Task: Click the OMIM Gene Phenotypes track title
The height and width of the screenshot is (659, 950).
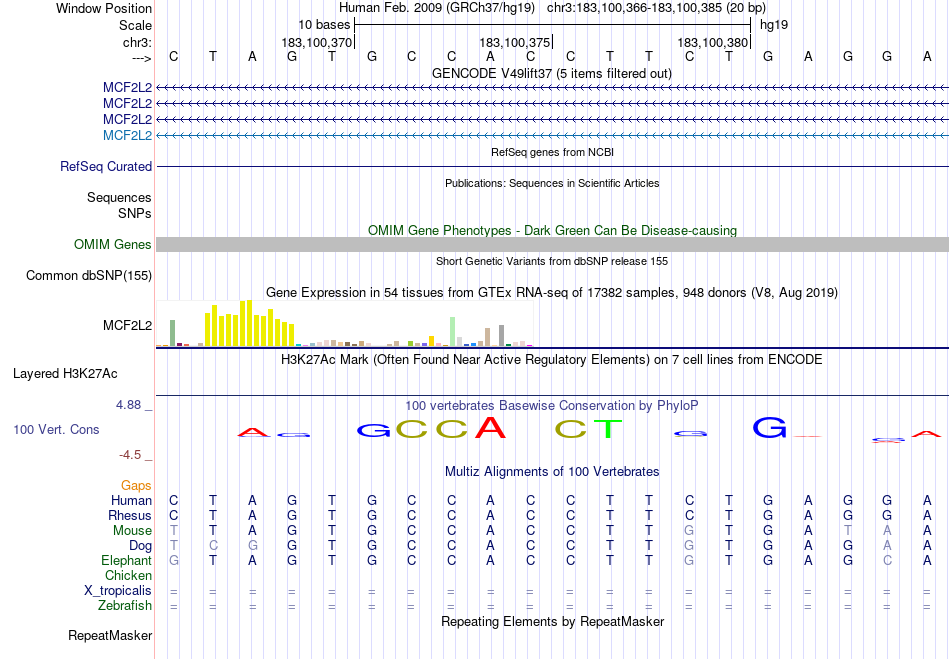Action: click(552, 231)
